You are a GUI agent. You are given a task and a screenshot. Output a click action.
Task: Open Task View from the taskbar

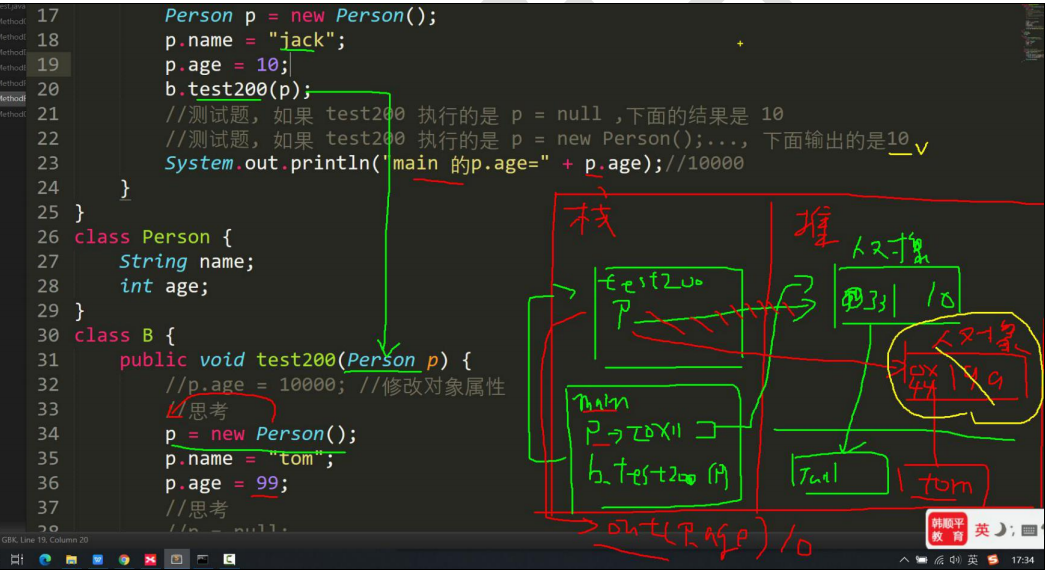click(x=17, y=559)
